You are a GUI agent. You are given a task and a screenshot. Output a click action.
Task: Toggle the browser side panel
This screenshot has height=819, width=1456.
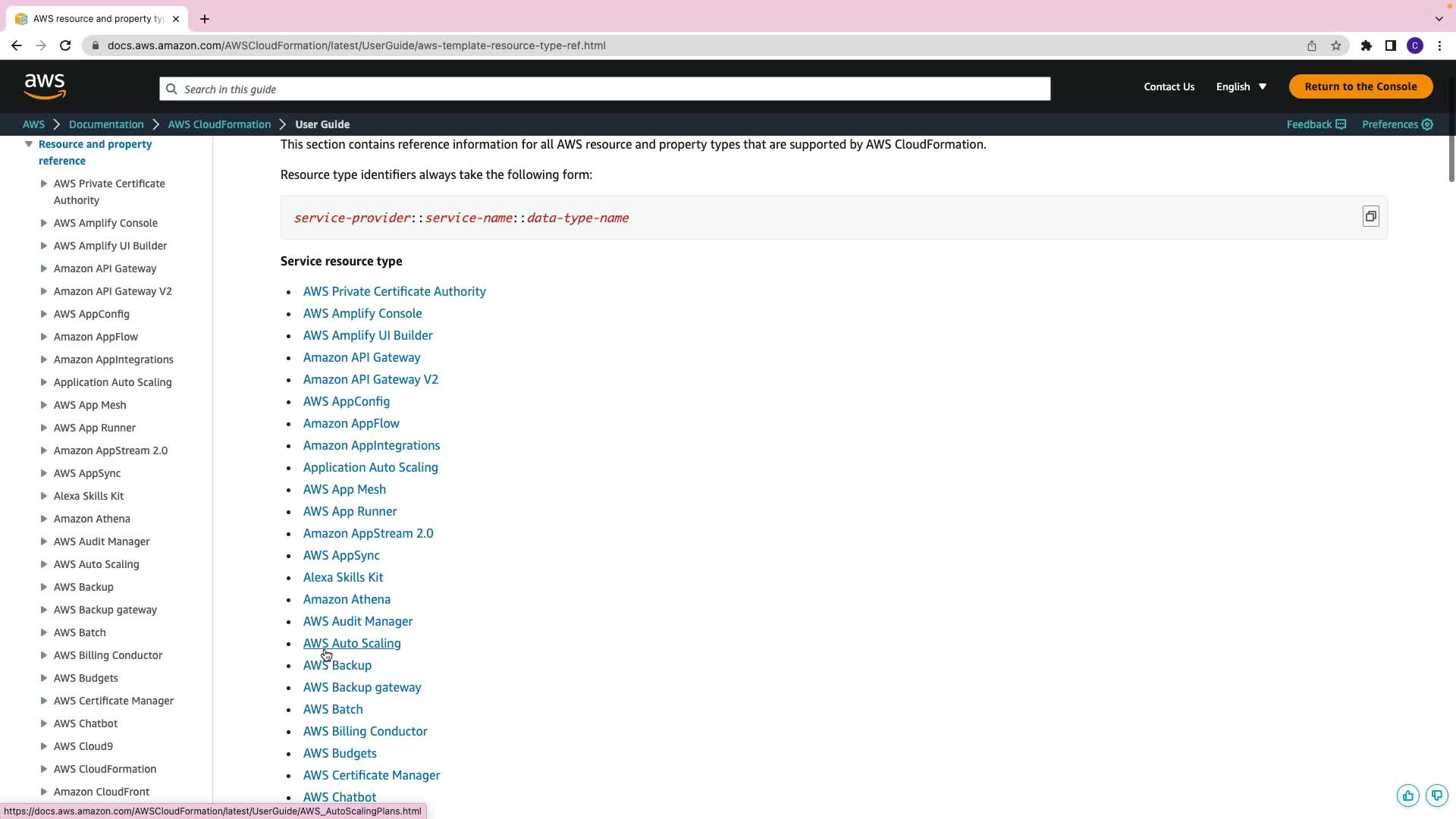click(x=1391, y=45)
